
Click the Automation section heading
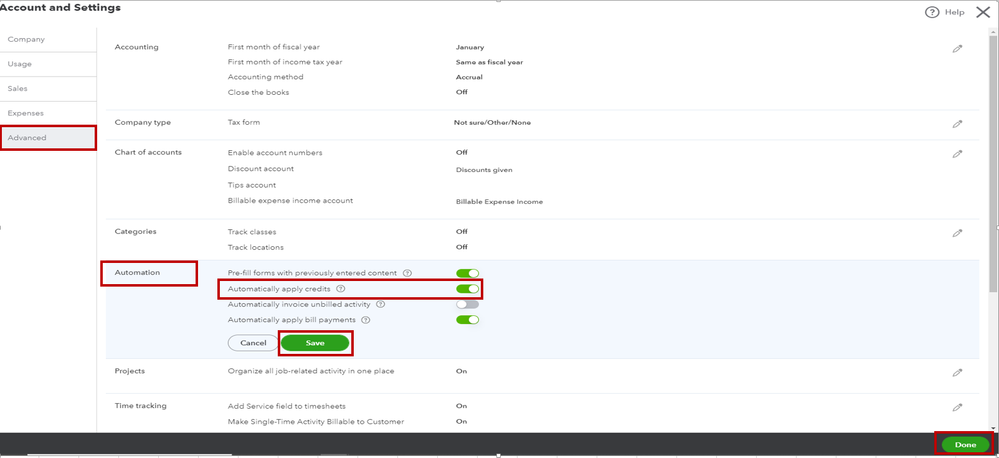[137, 273]
